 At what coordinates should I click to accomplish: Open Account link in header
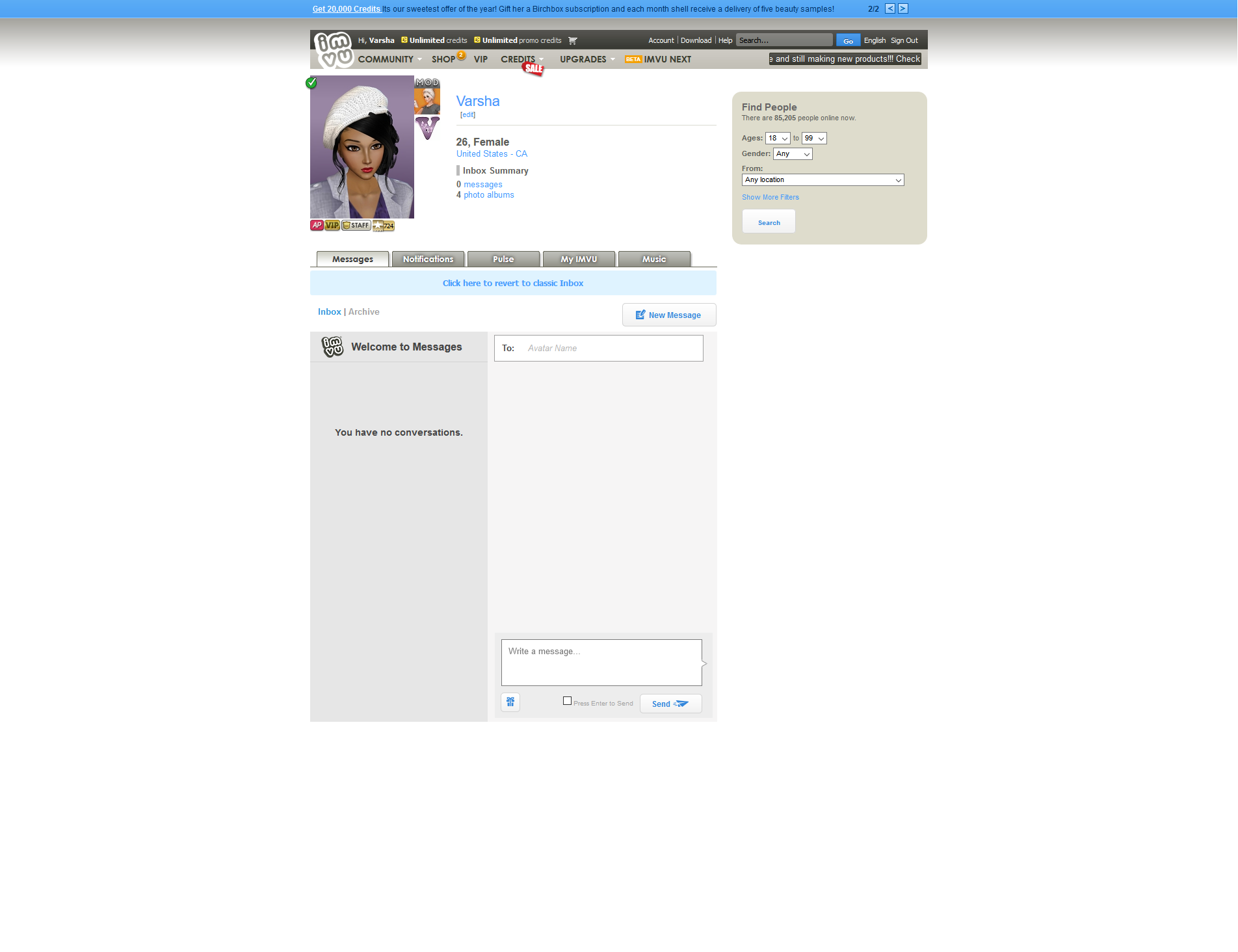661,40
